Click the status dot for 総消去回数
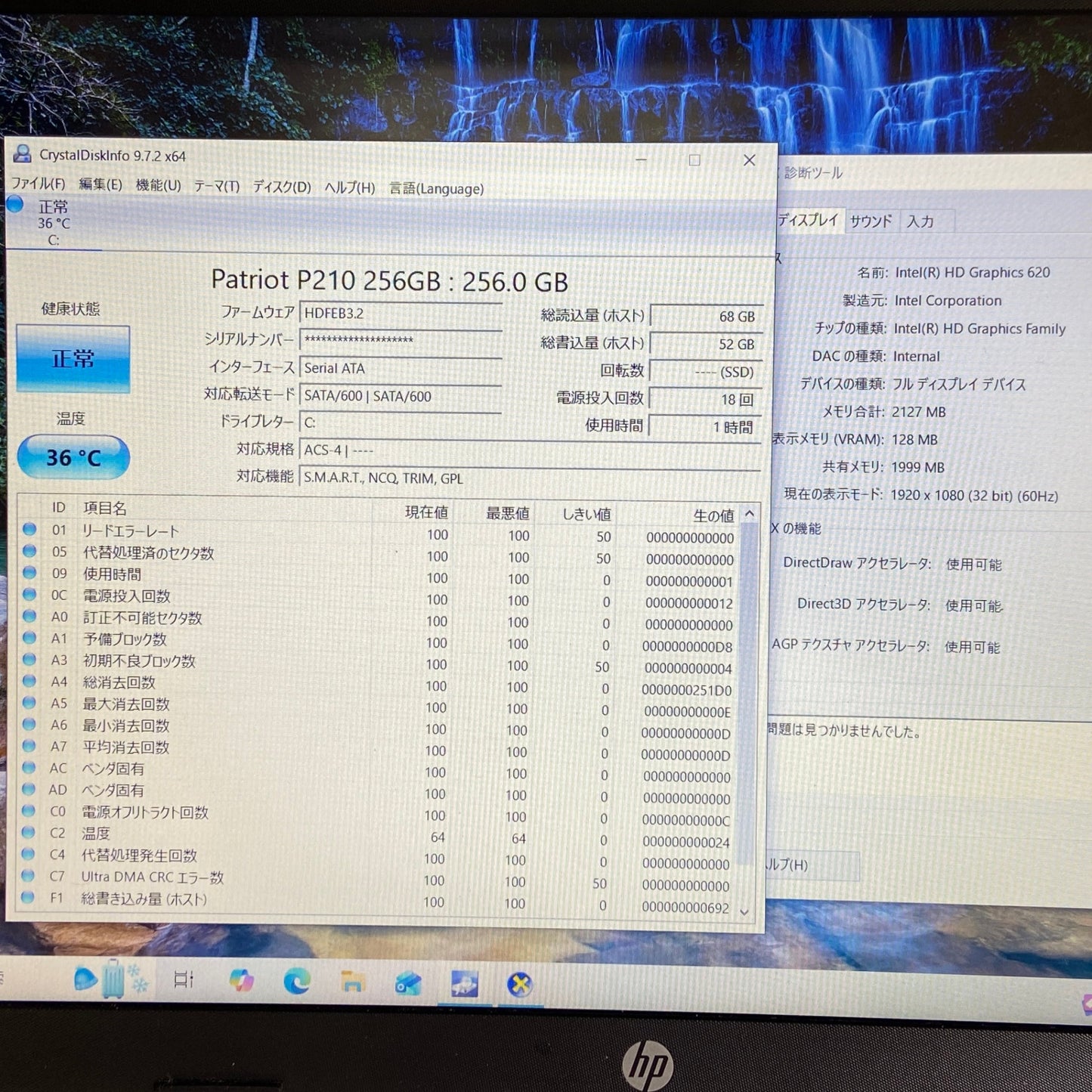The height and width of the screenshot is (1092, 1092). pos(29,680)
